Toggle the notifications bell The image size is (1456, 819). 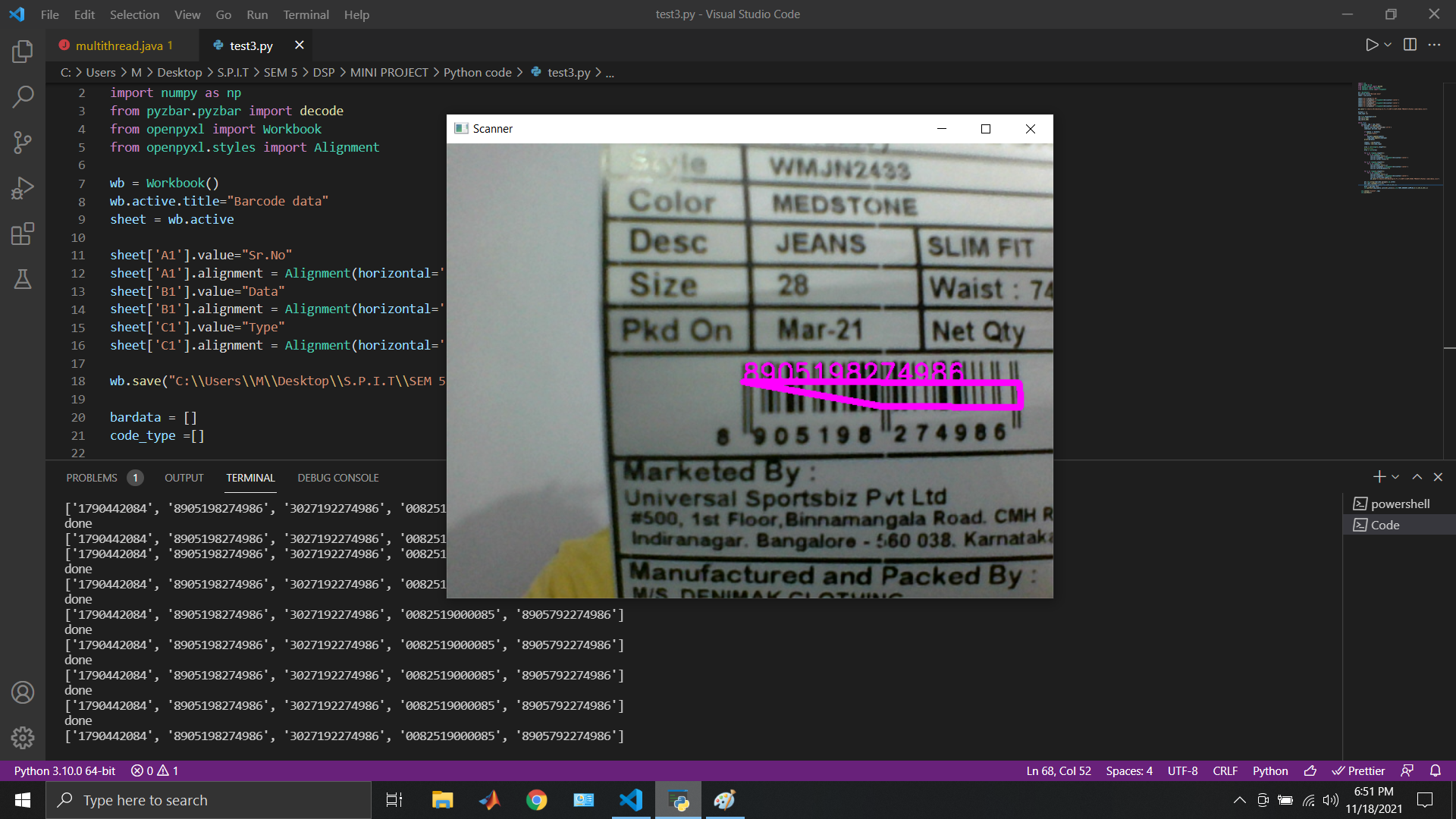coord(1436,770)
